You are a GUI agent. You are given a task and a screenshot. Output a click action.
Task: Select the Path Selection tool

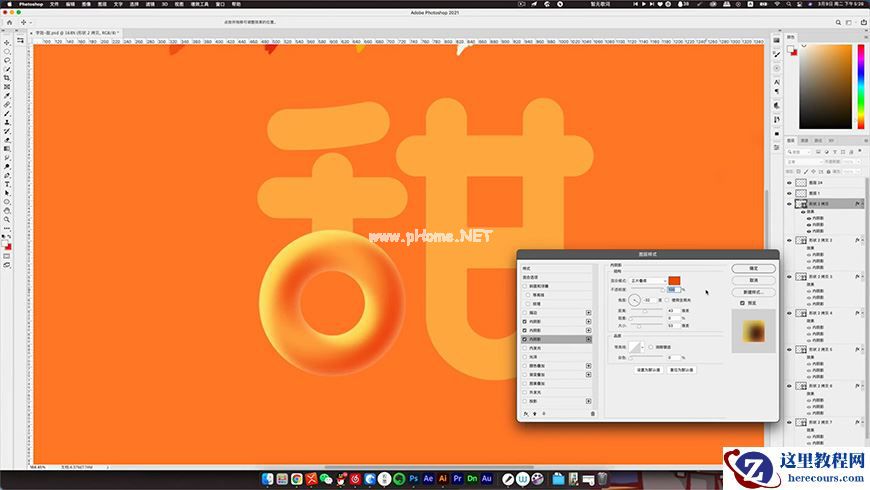pyautogui.click(x=7, y=193)
